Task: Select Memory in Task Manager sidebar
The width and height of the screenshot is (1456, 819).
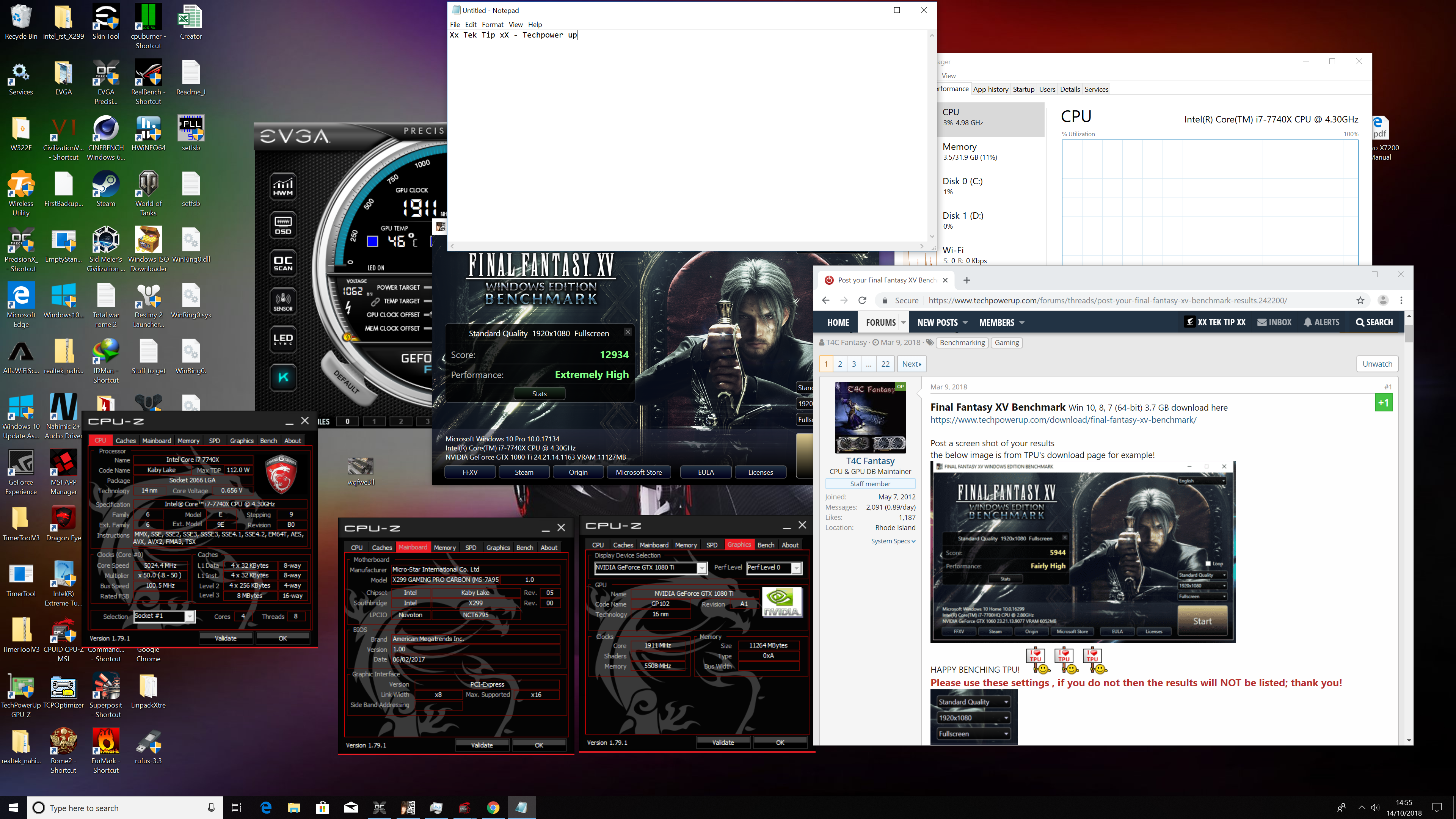Action: [x=991, y=152]
